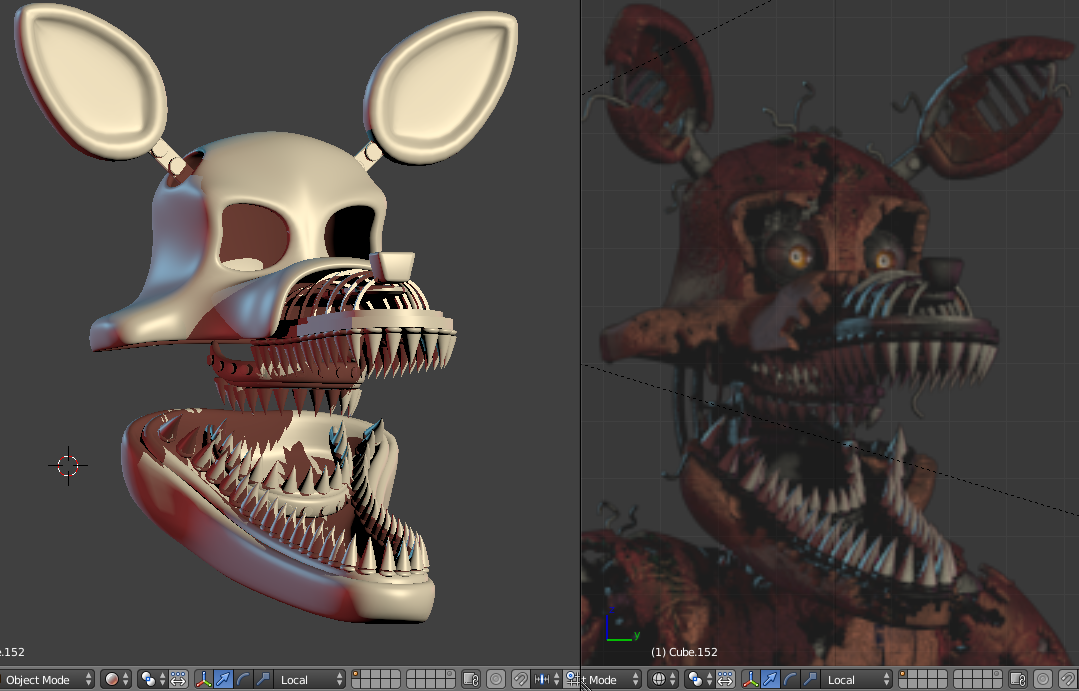Toggle the 3D manipulator in left viewport header

pos(204,679)
